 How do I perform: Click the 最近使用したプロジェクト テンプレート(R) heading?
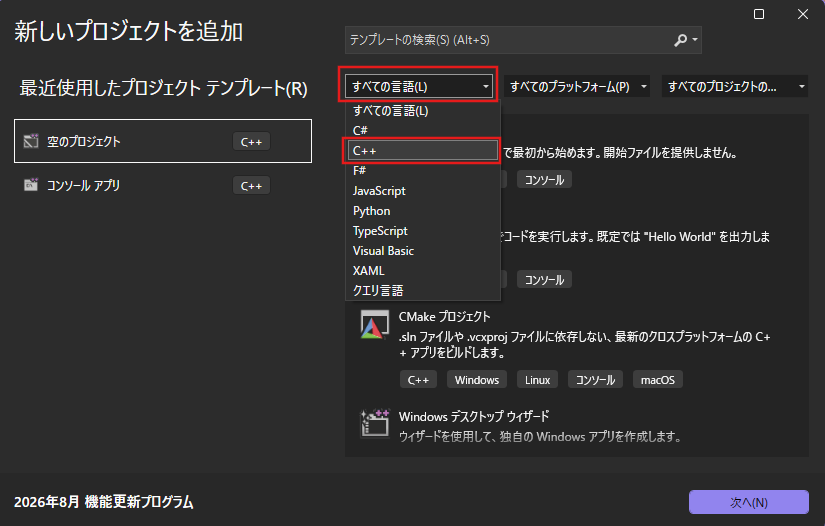[x=164, y=88]
